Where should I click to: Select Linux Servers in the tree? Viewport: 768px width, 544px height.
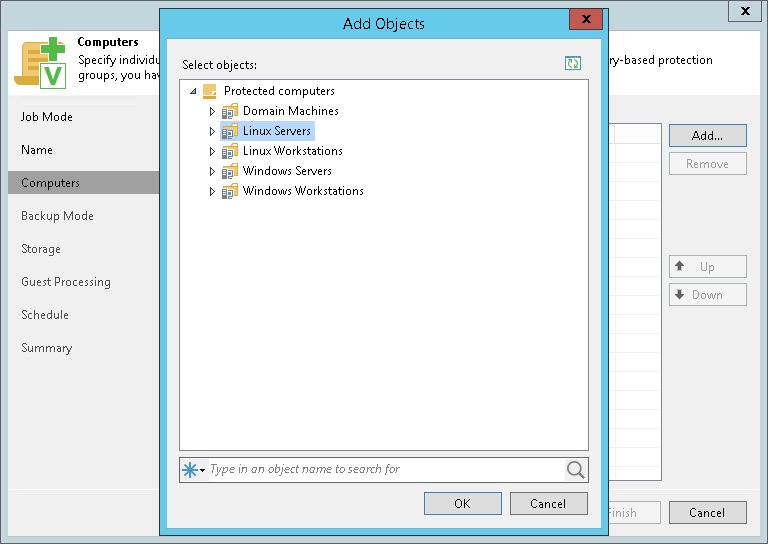(277, 131)
